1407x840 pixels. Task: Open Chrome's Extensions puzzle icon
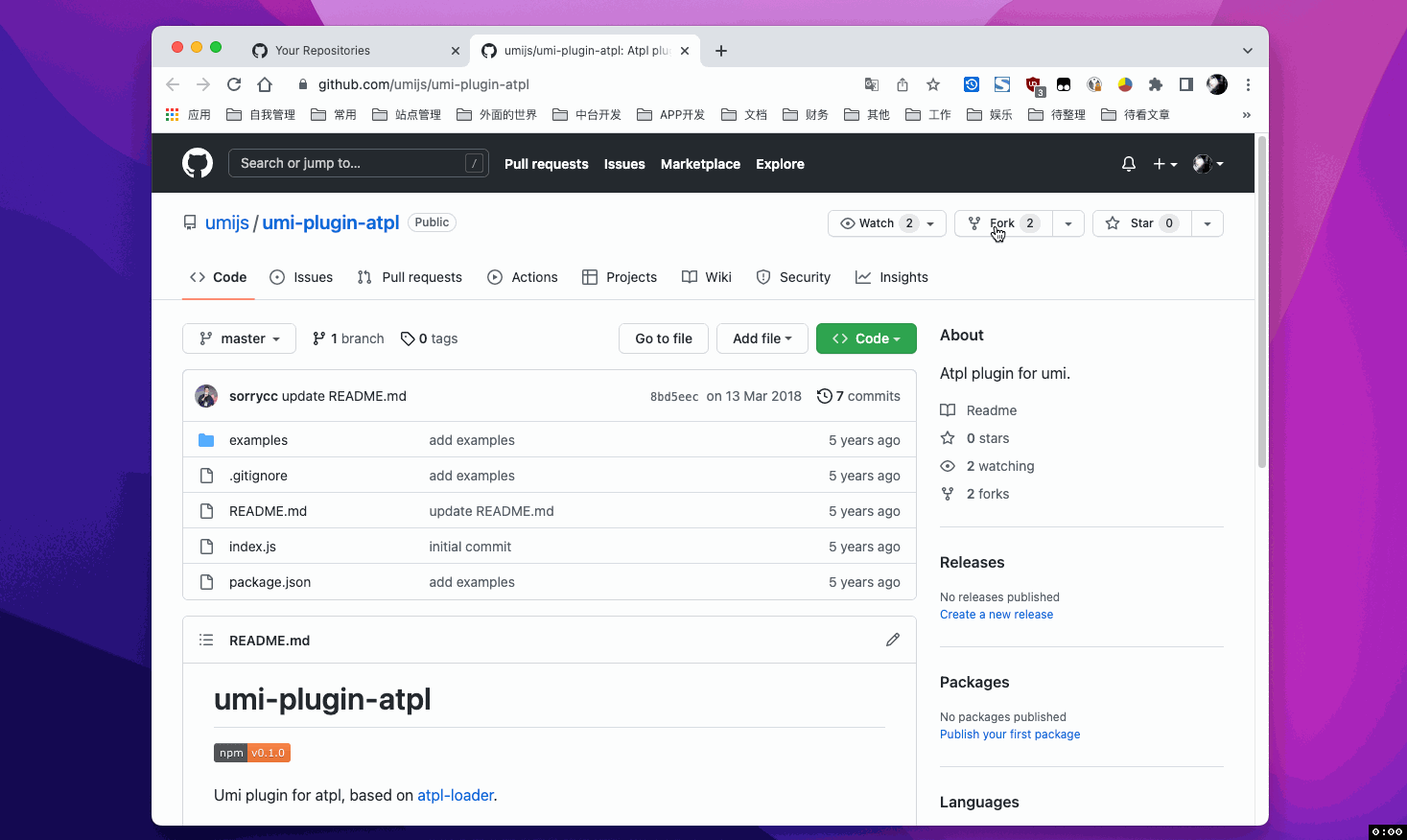(1156, 84)
